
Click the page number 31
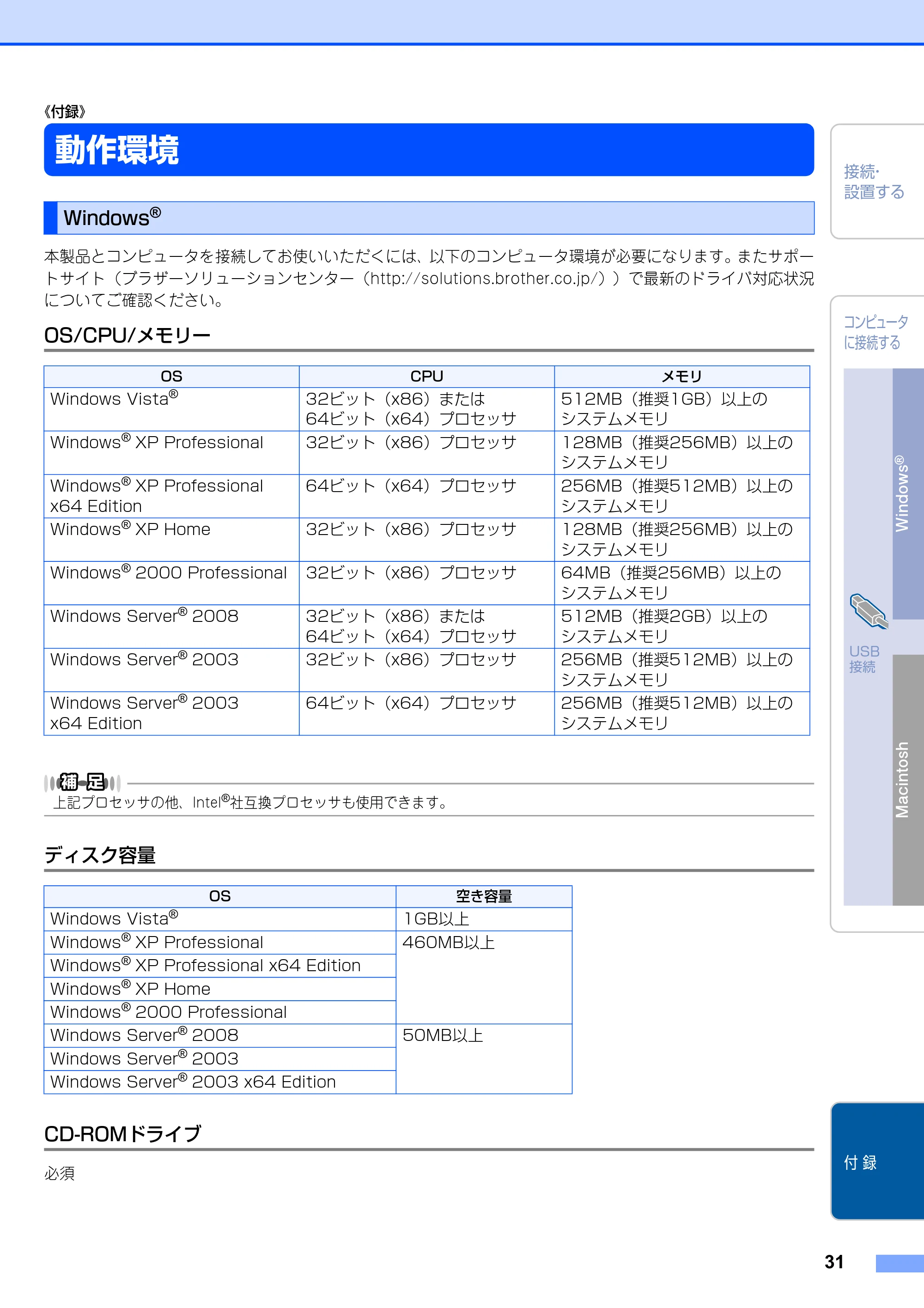[x=834, y=1262]
